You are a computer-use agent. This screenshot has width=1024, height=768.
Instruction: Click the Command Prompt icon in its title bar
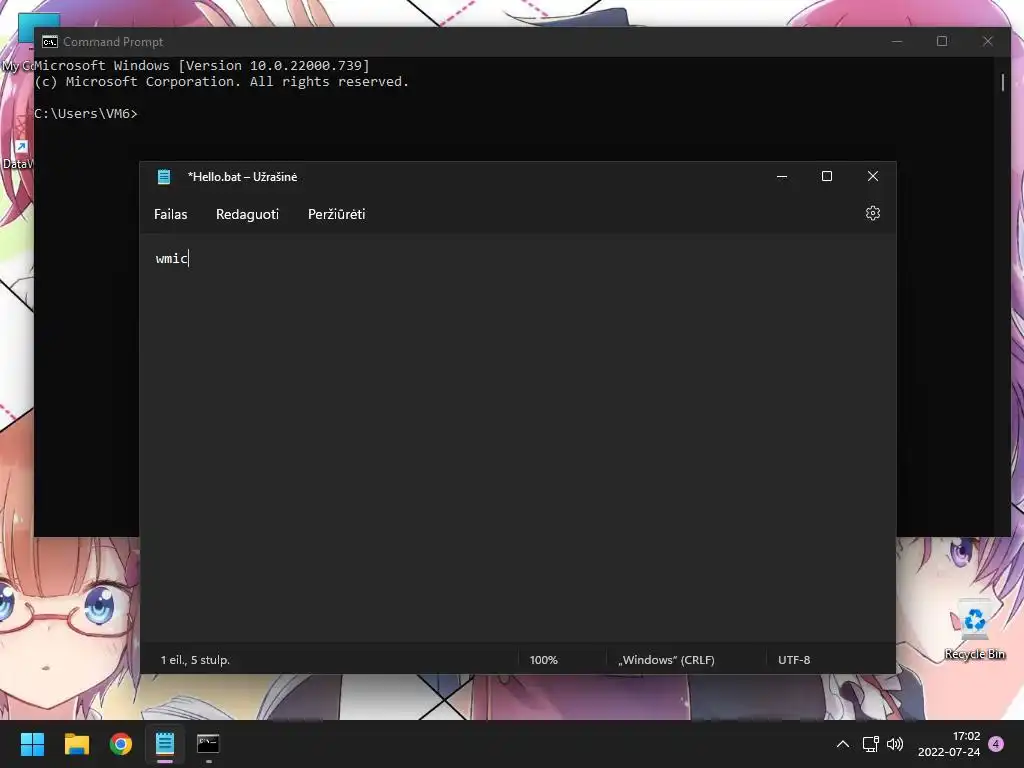[50, 42]
